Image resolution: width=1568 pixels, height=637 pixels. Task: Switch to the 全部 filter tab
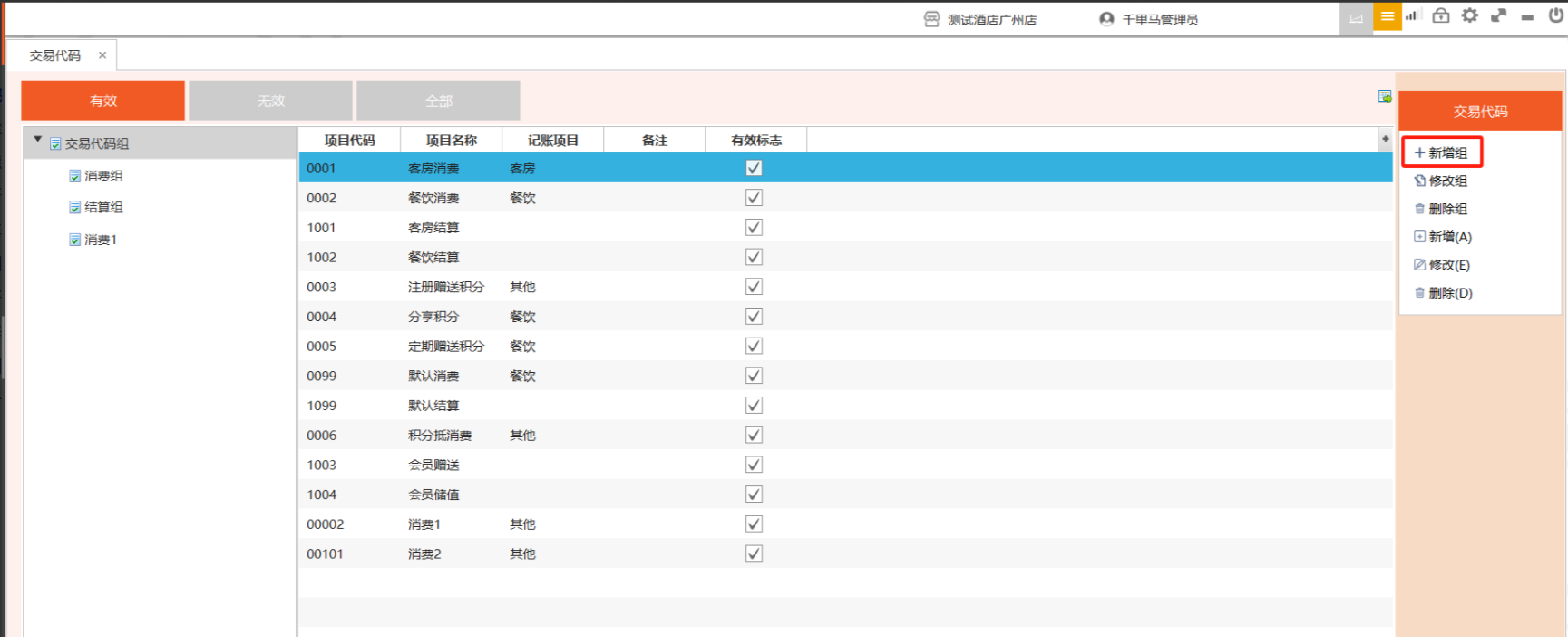[x=438, y=101]
